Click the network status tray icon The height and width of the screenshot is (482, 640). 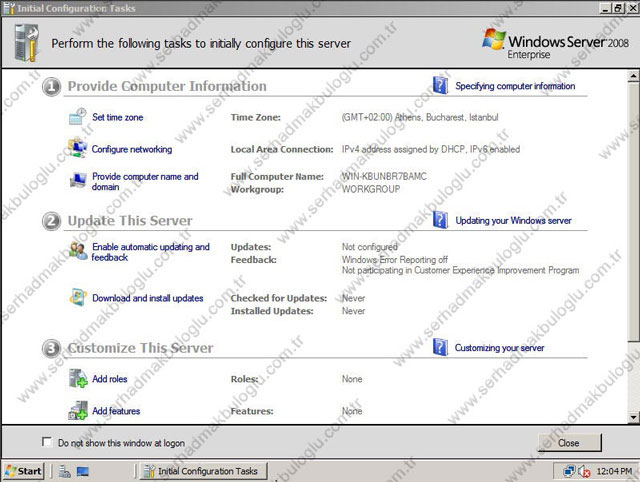569,471
